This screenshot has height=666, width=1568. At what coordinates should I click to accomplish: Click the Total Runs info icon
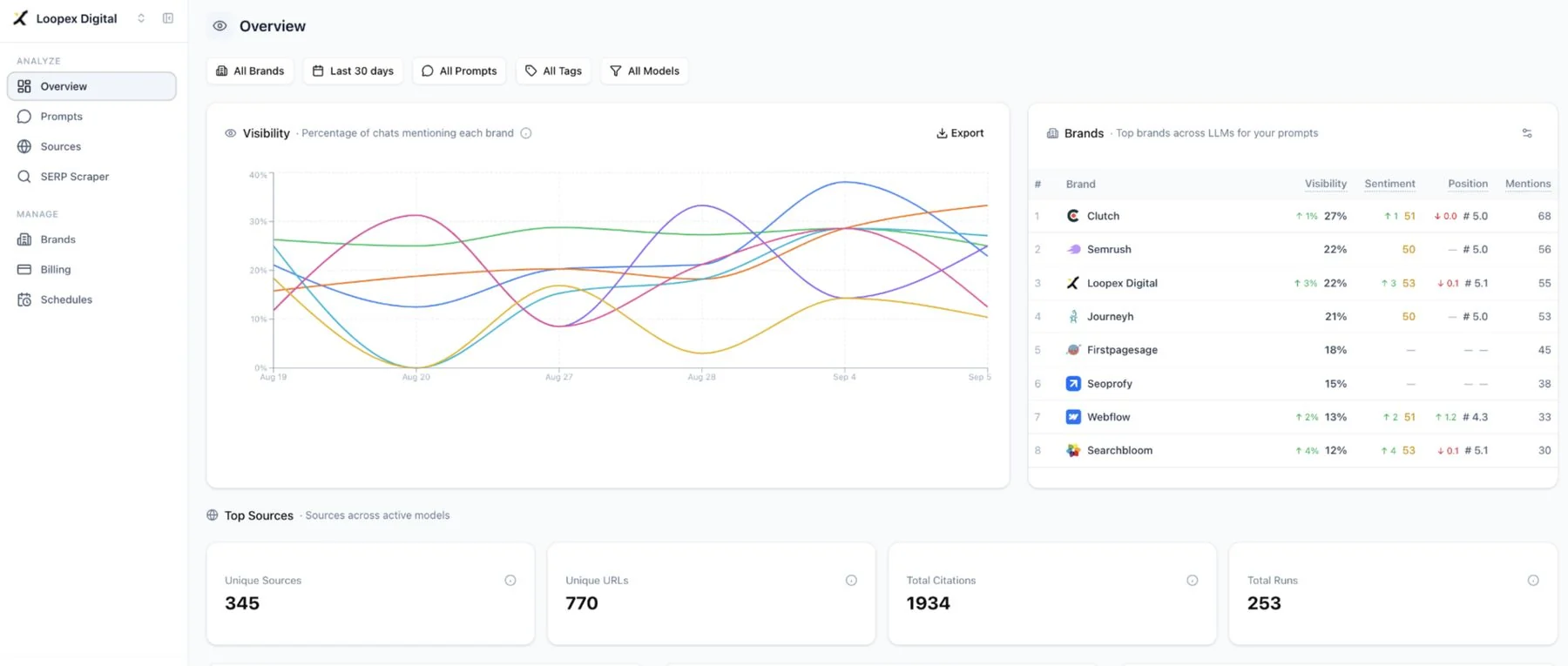[1533, 581]
